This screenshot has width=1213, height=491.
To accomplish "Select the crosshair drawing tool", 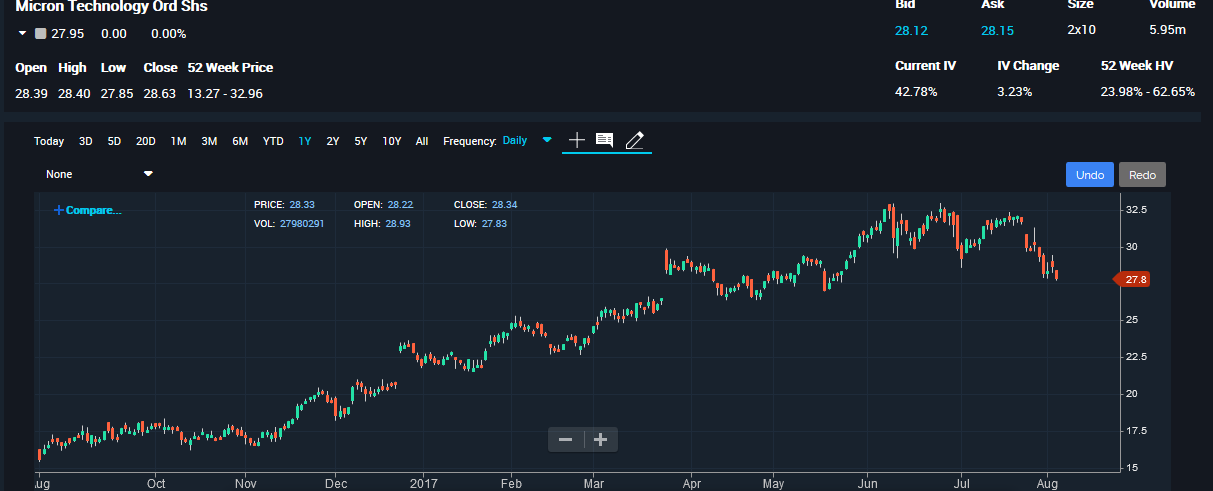I will point(577,140).
